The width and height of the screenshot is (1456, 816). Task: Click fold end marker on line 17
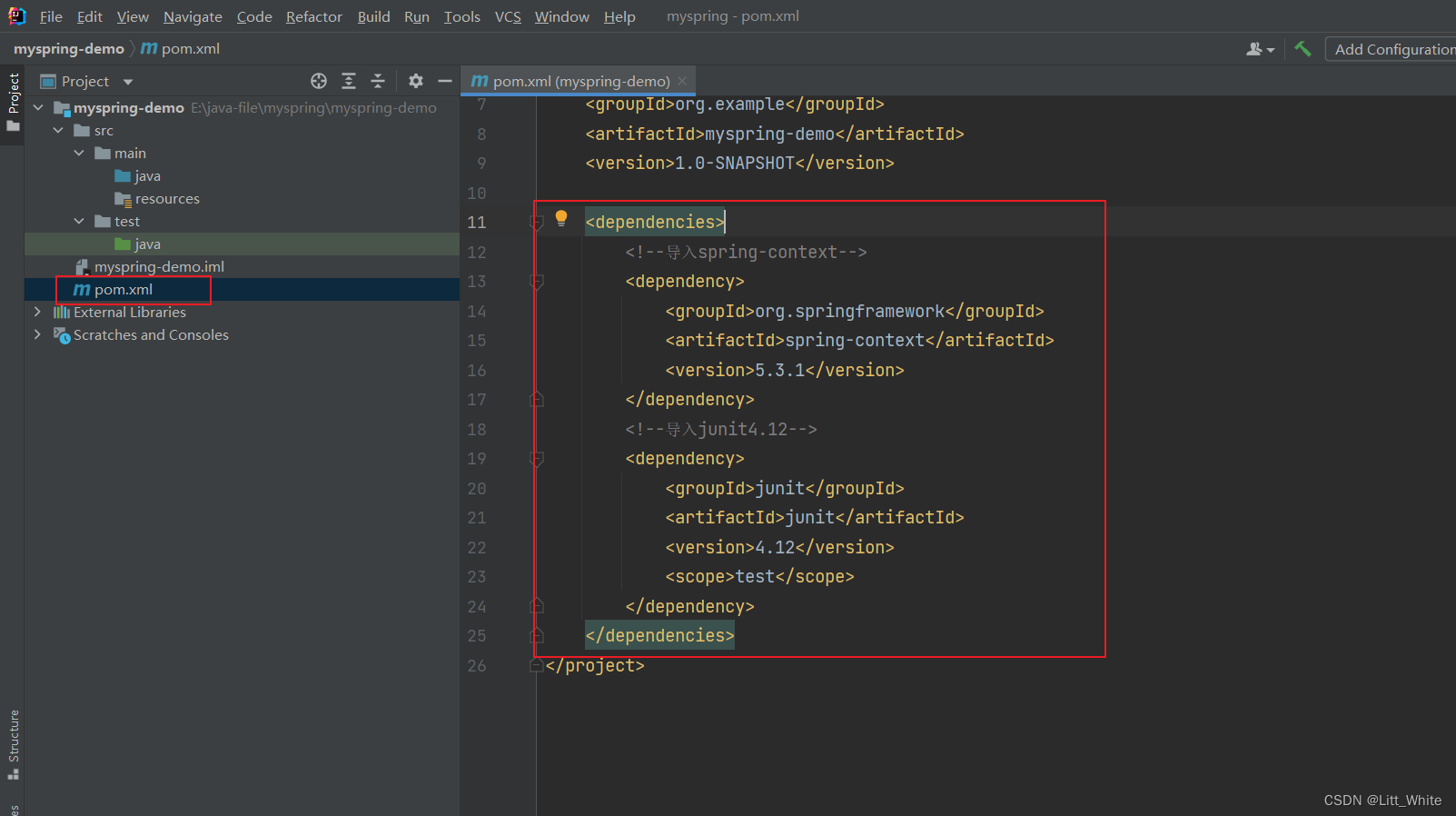tap(537, 399)
